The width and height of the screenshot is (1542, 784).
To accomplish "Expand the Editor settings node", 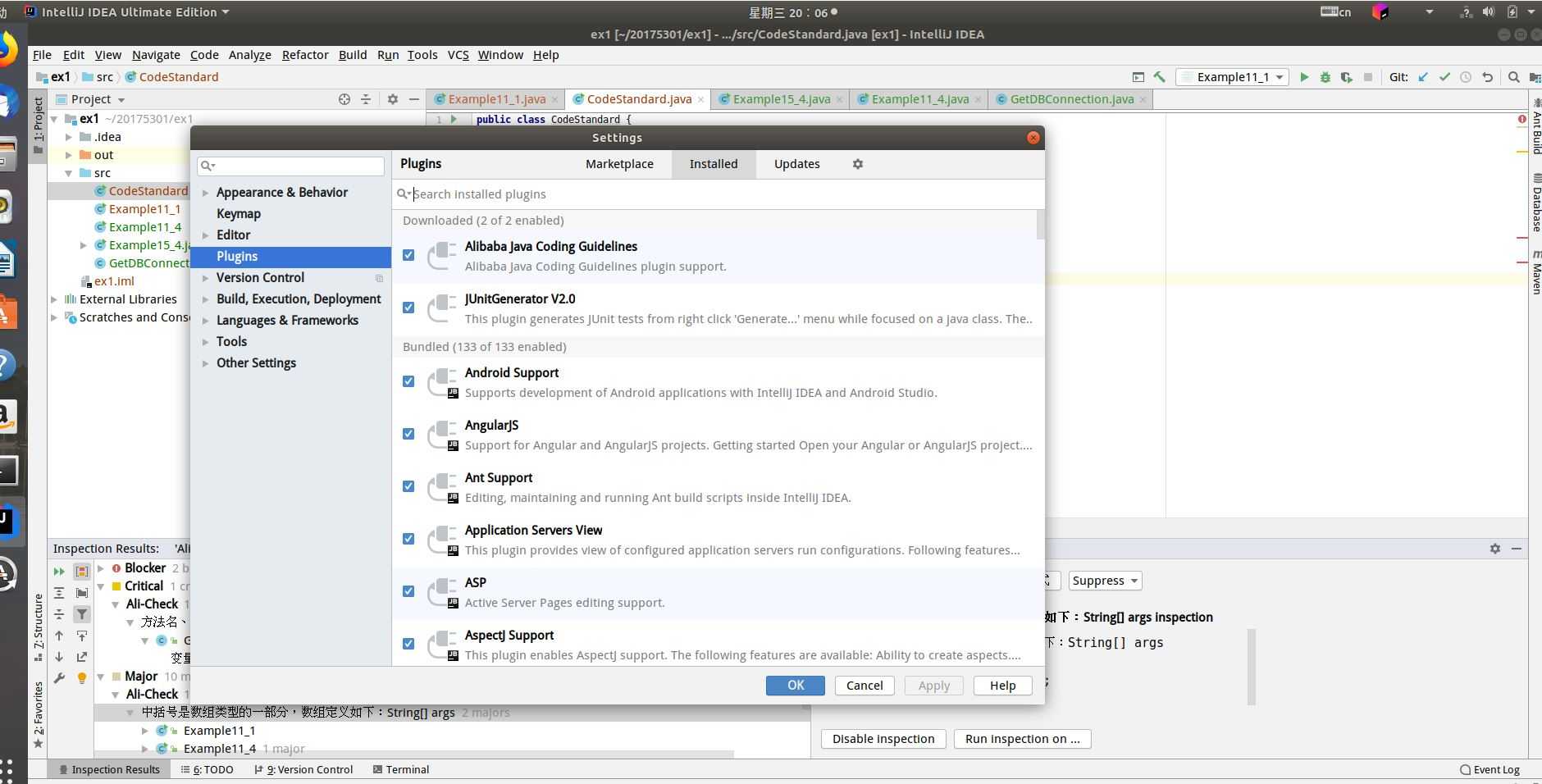I will tap(205, 235).
